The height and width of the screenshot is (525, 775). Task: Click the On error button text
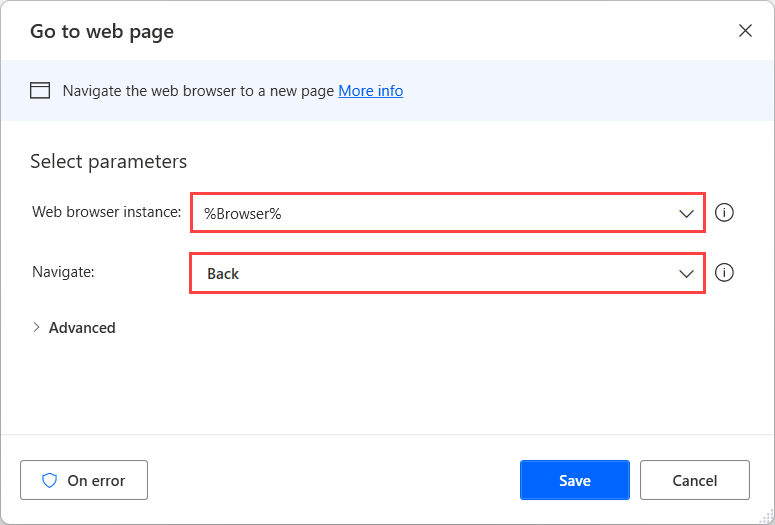(95, 481)
